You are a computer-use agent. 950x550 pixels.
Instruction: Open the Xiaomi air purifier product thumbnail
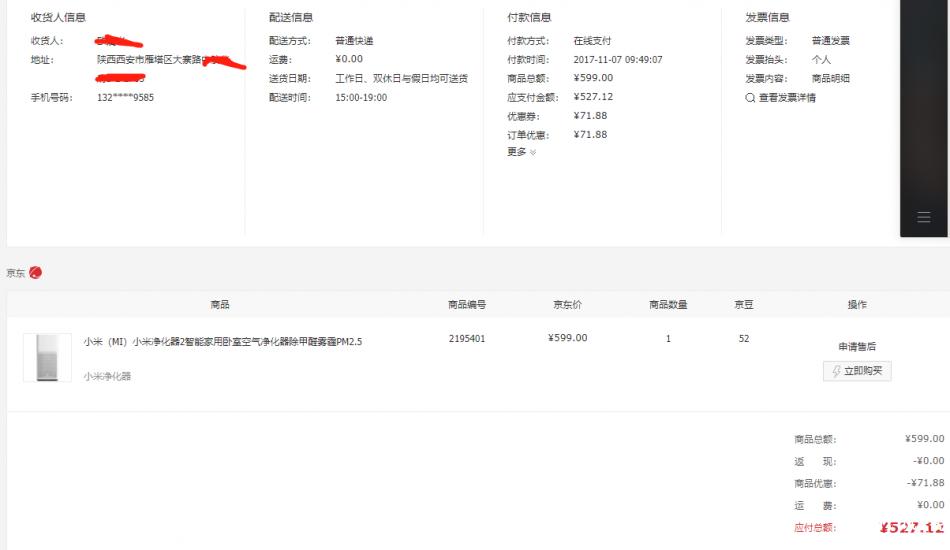47,357
